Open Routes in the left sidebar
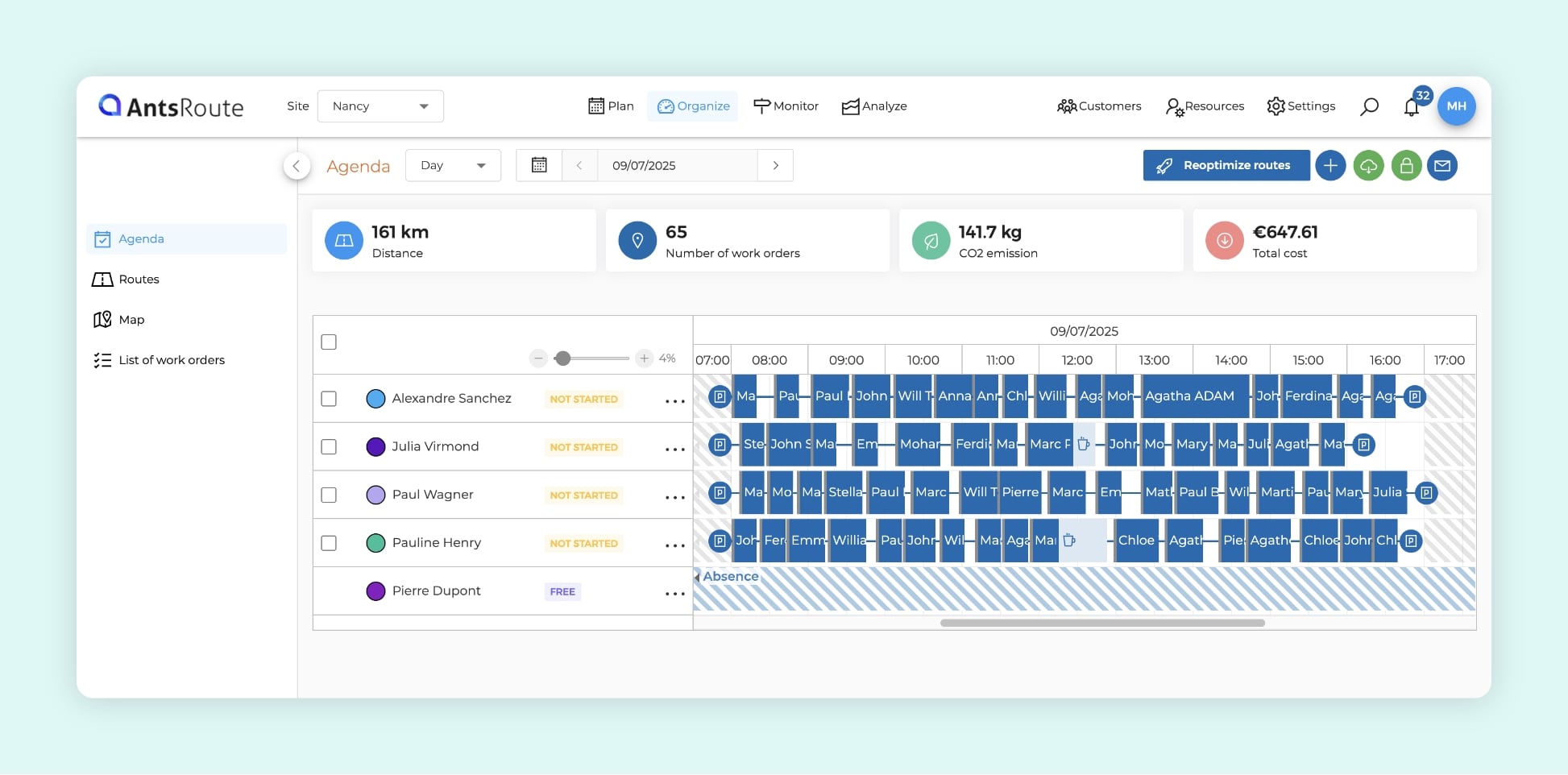The height and width of the screenshot is (775, 1568). 139,280
